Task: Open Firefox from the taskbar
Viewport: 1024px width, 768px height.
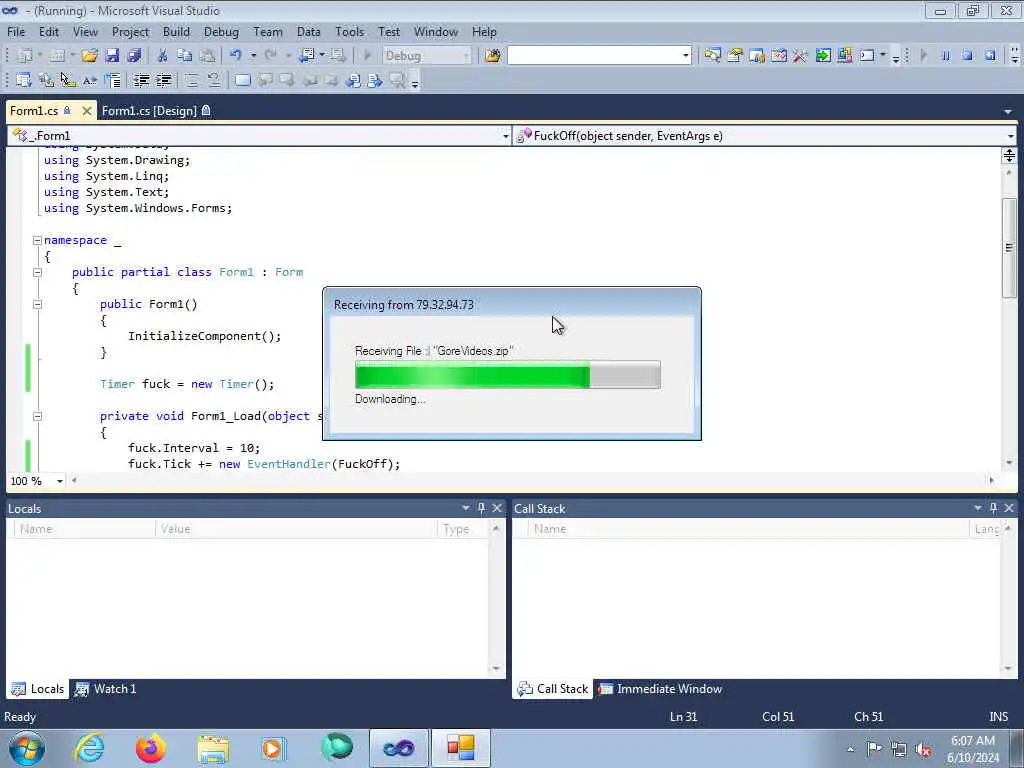Action: click(151, 748)
